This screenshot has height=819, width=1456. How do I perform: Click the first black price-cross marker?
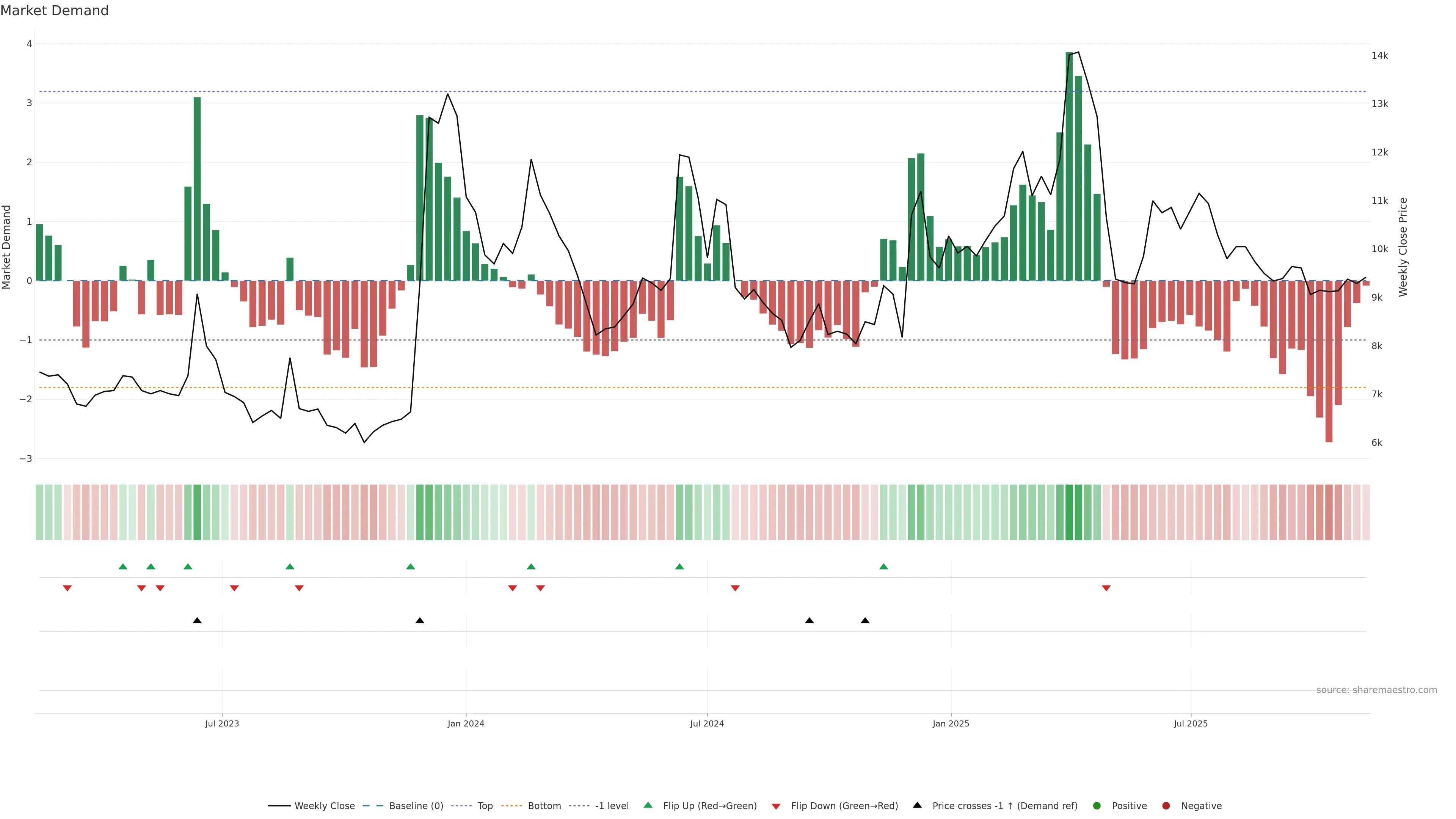click(x=197, y=621)
